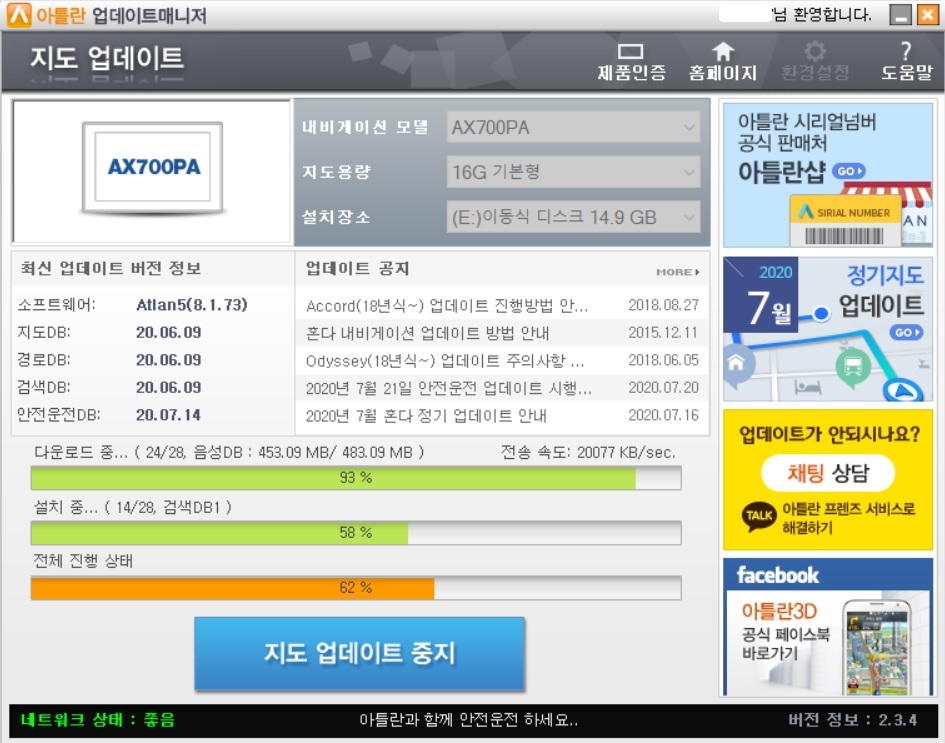Open the 설치장소 removable disk dropdown
Screen dimensions: 945x743
point(573,217)
